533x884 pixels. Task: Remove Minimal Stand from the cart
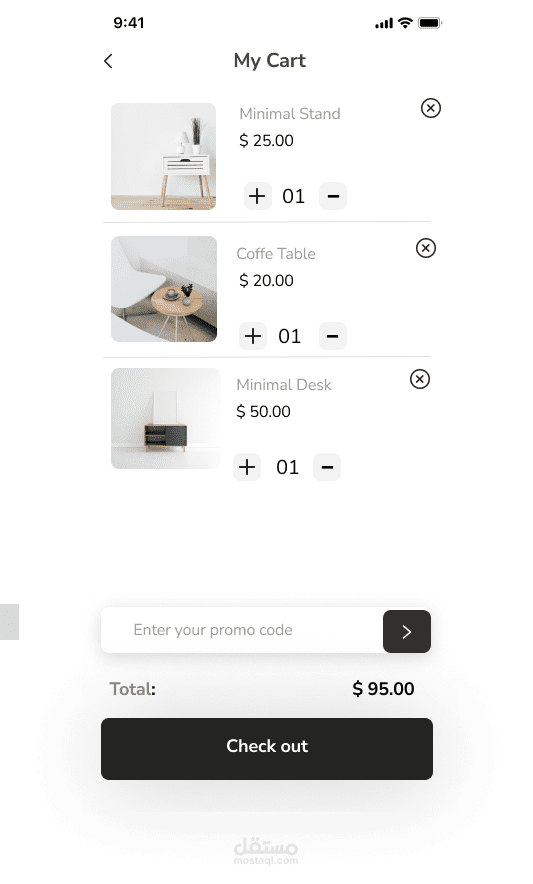click(x=431, y=108)
